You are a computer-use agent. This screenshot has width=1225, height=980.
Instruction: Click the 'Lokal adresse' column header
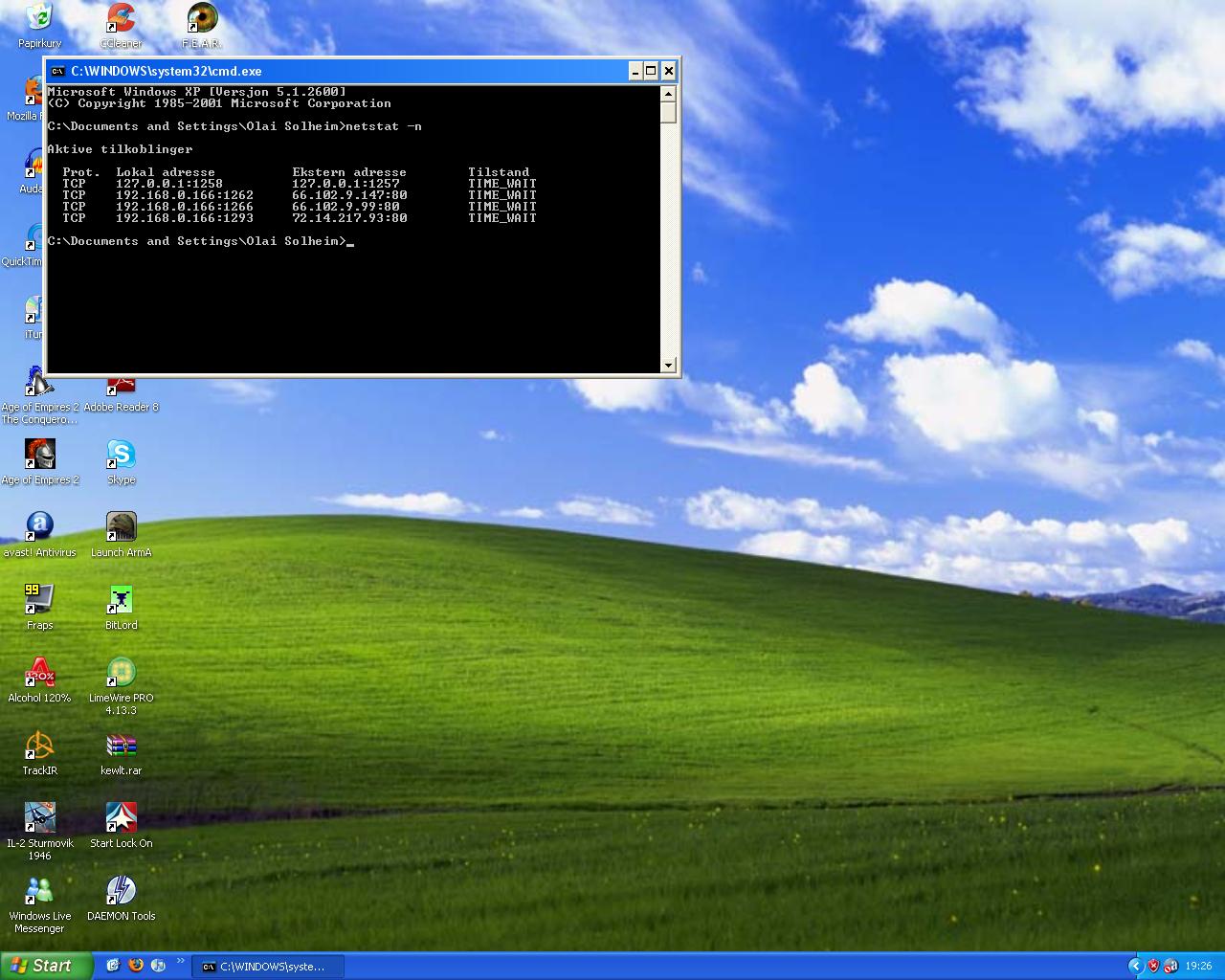click(x=166, y=172)
